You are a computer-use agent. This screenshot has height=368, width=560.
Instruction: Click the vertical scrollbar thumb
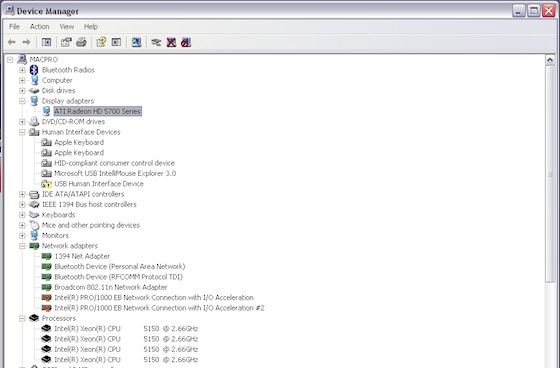click(x=550, y=174)
